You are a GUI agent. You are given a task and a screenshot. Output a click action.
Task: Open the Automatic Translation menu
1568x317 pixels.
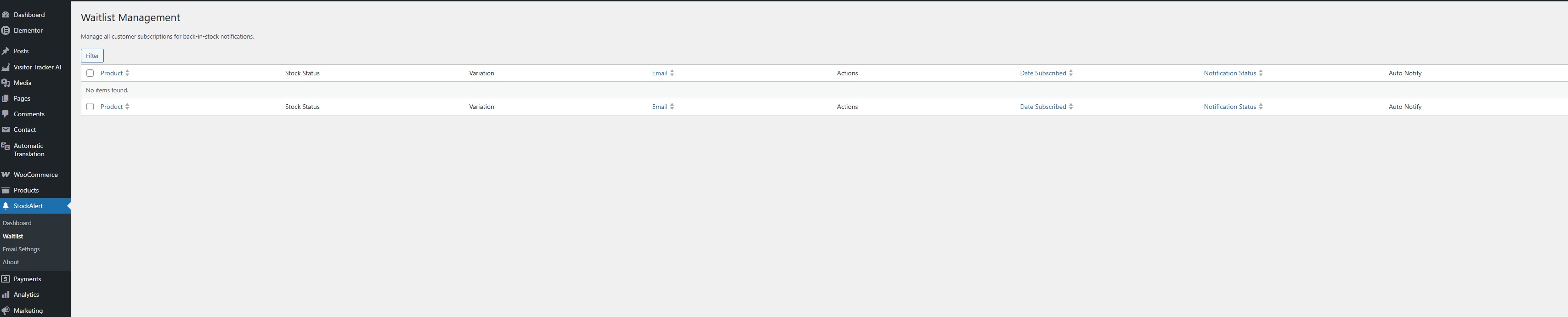click(35, 150)
